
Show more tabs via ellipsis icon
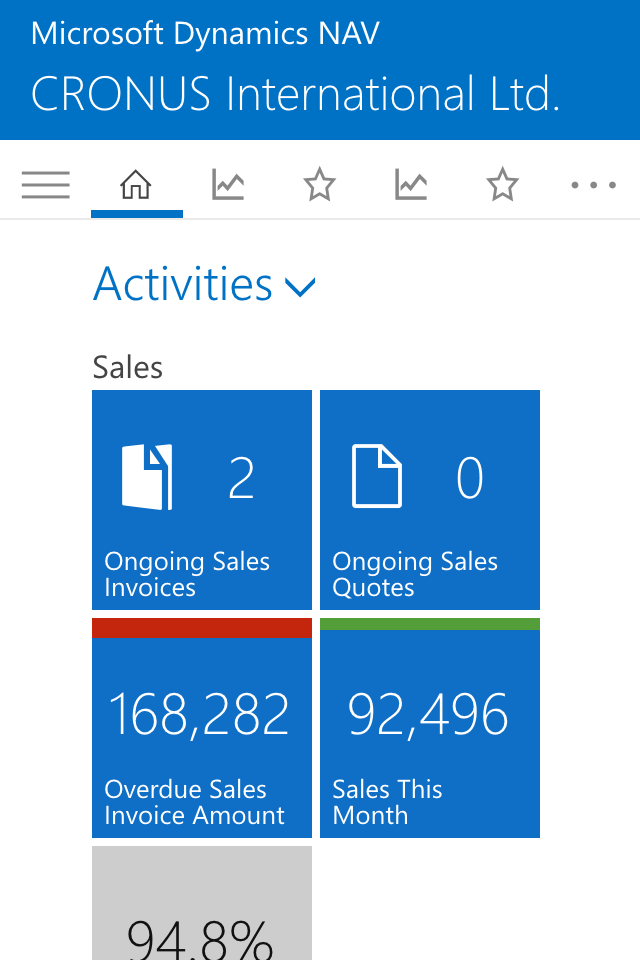tap(593, 185)
